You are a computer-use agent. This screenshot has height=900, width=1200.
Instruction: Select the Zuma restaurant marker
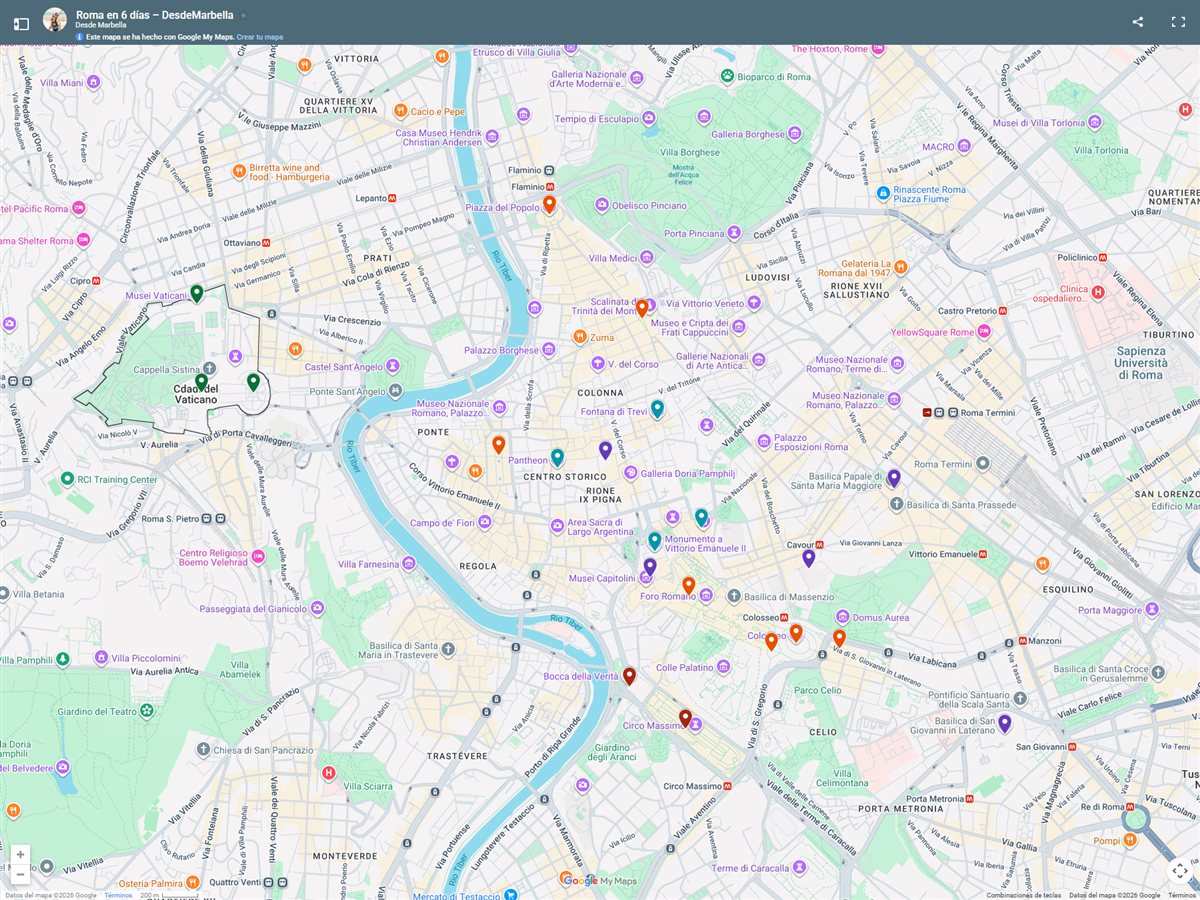(x=579, y=337)
